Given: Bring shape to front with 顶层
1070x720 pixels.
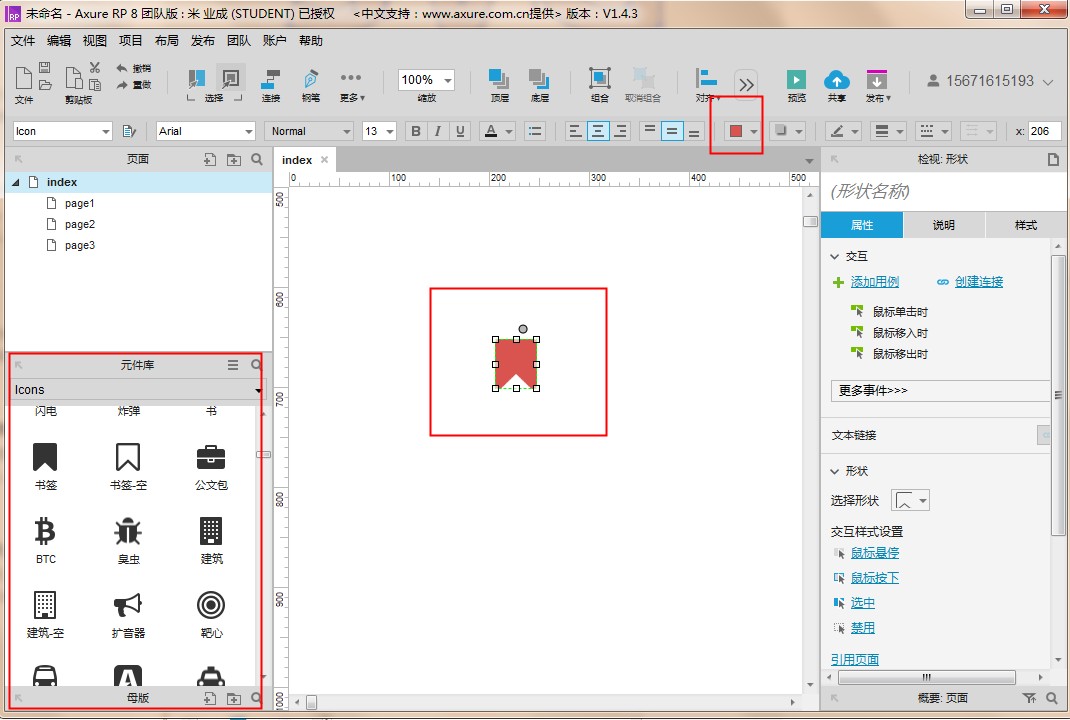Looking at the screenshot, I should tap(499, 84).
